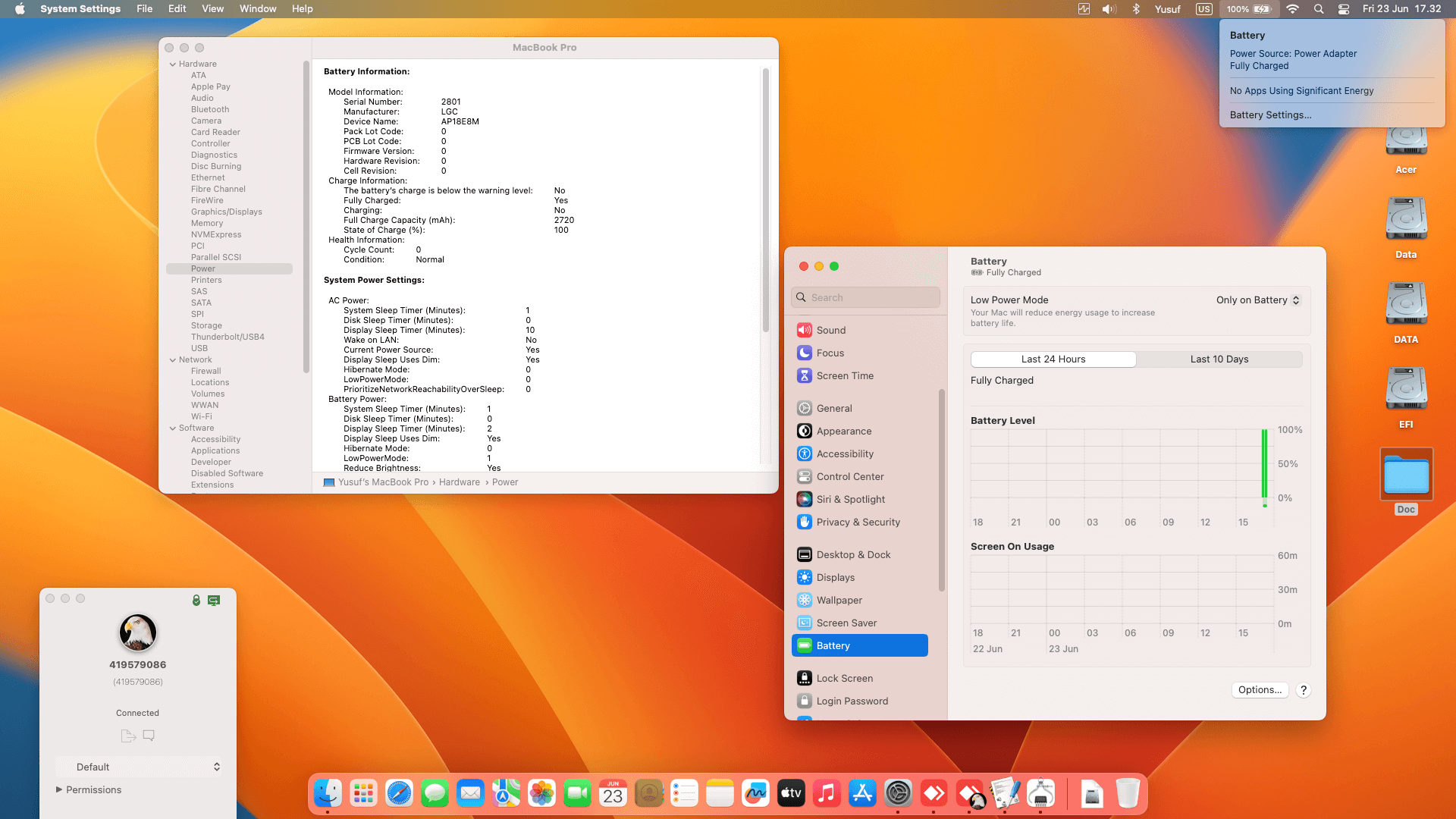Open Displays icon in settings sidebar
1456x819 pixels.
coord(805,577)
